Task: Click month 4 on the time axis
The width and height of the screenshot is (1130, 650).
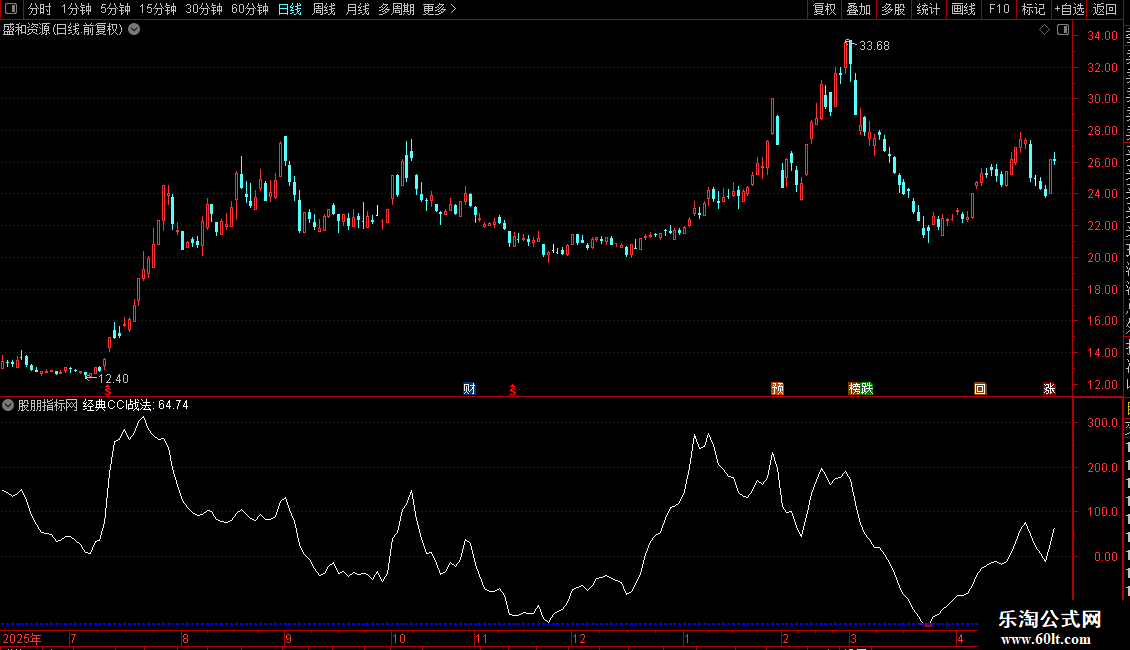Action: pos(961,638)
